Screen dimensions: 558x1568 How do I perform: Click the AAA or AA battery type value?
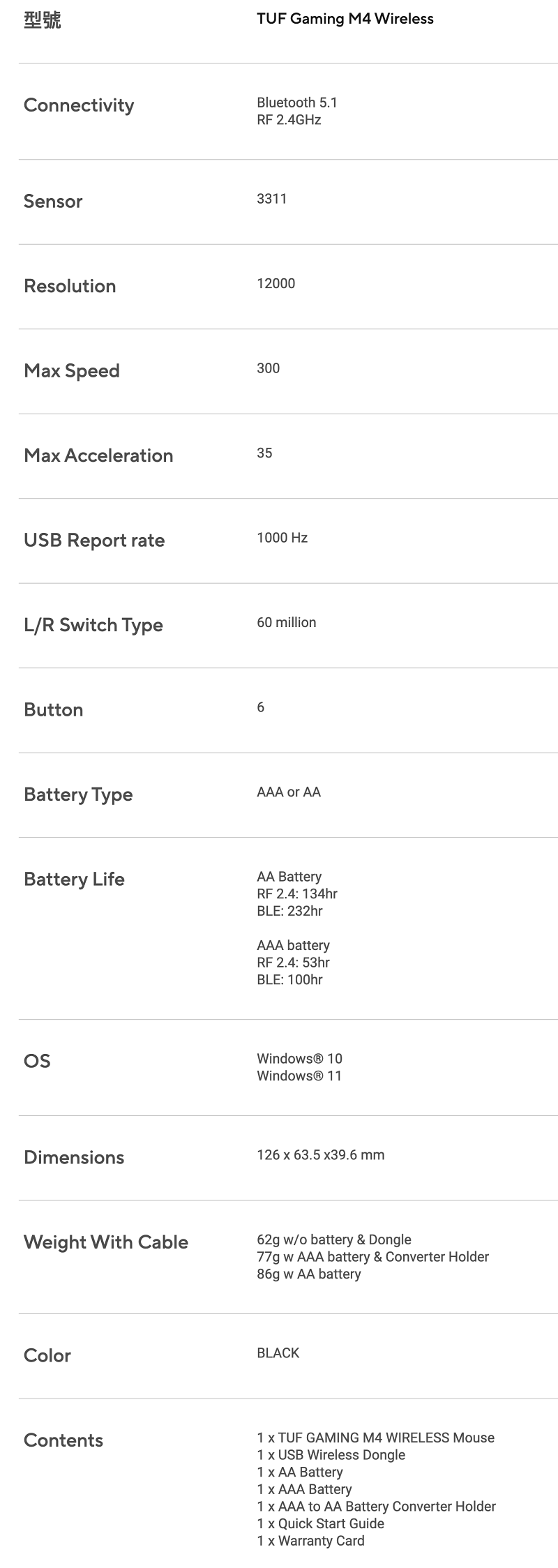pyautogui.click(x=289, y=792)
